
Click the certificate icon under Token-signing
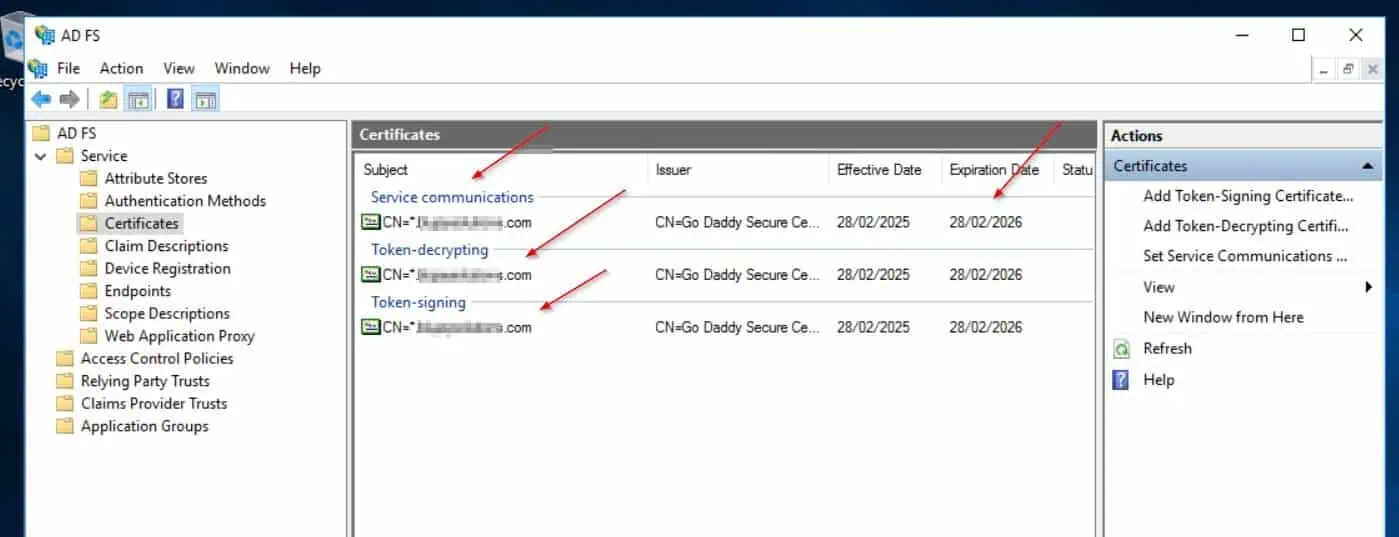tap(371, 326)
